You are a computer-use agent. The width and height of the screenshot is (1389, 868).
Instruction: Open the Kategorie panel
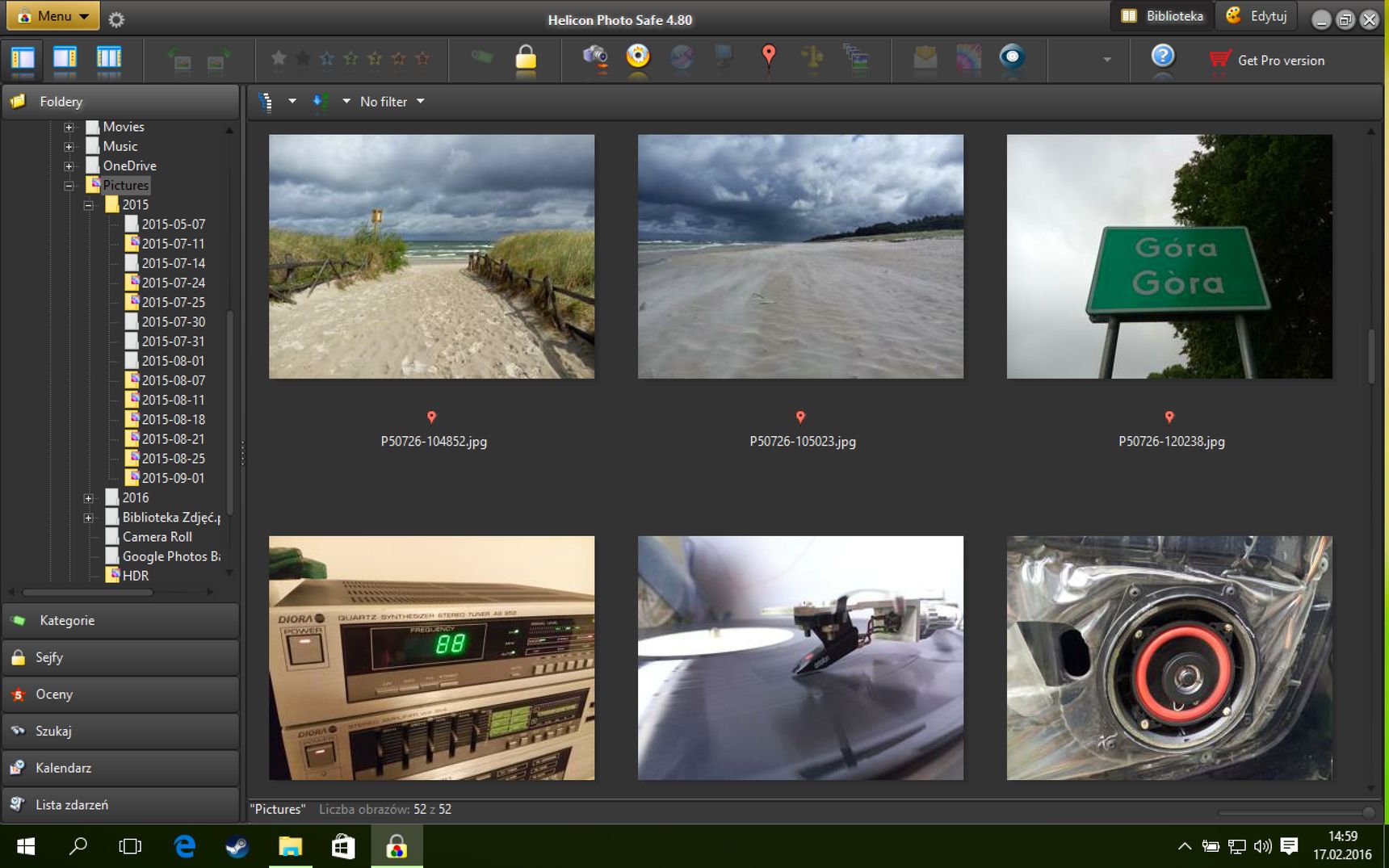pos(120,620)
